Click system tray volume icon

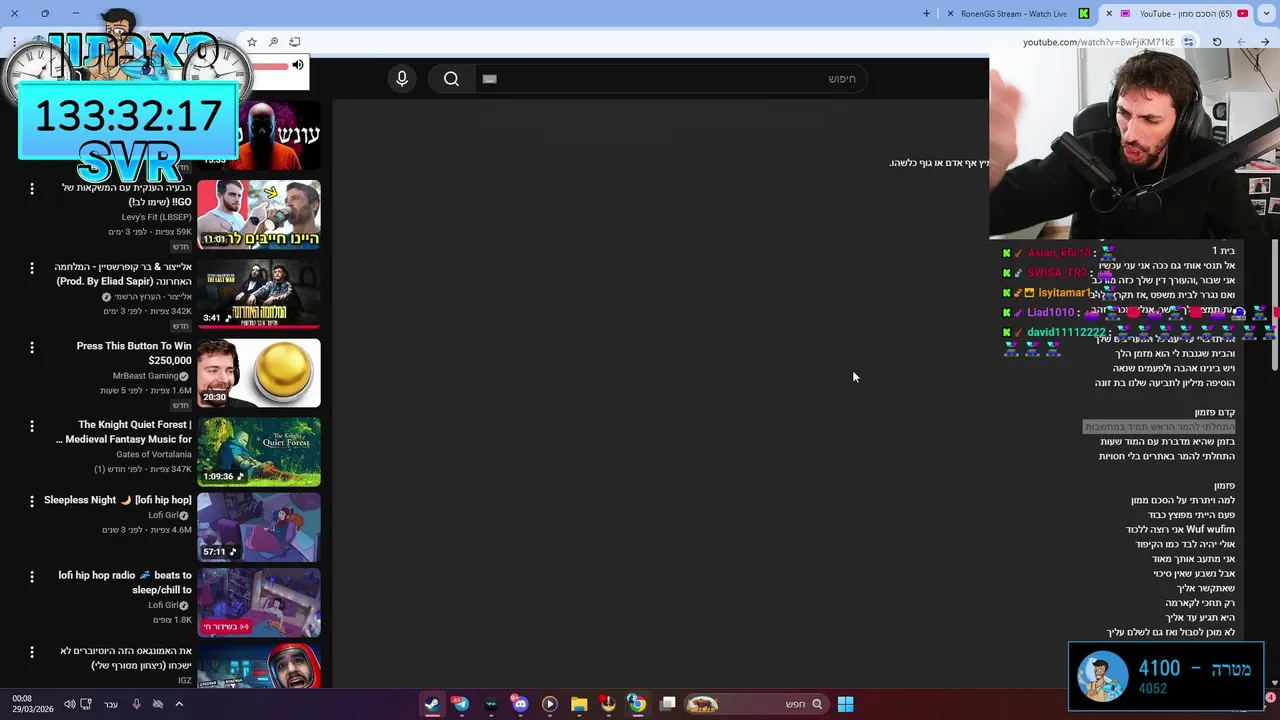click(x=69, y=704)
